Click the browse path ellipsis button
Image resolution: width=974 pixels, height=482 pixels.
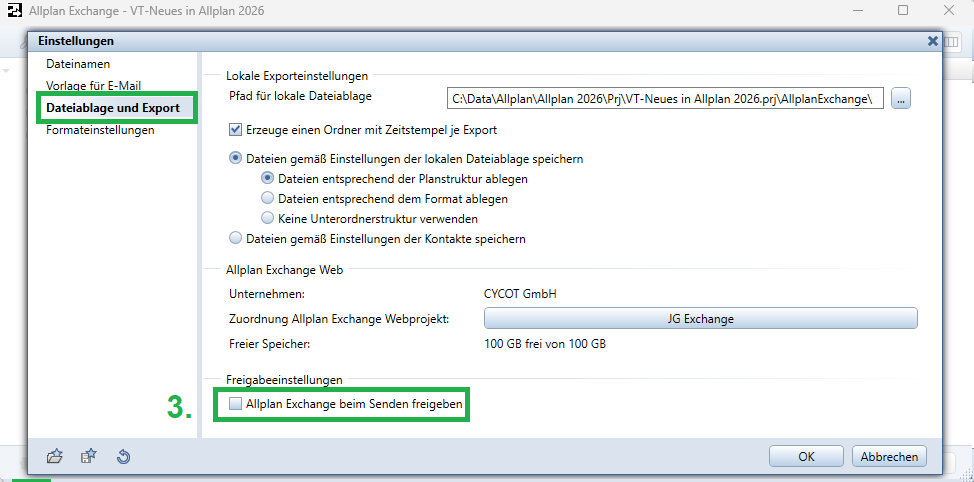point(901,98)
